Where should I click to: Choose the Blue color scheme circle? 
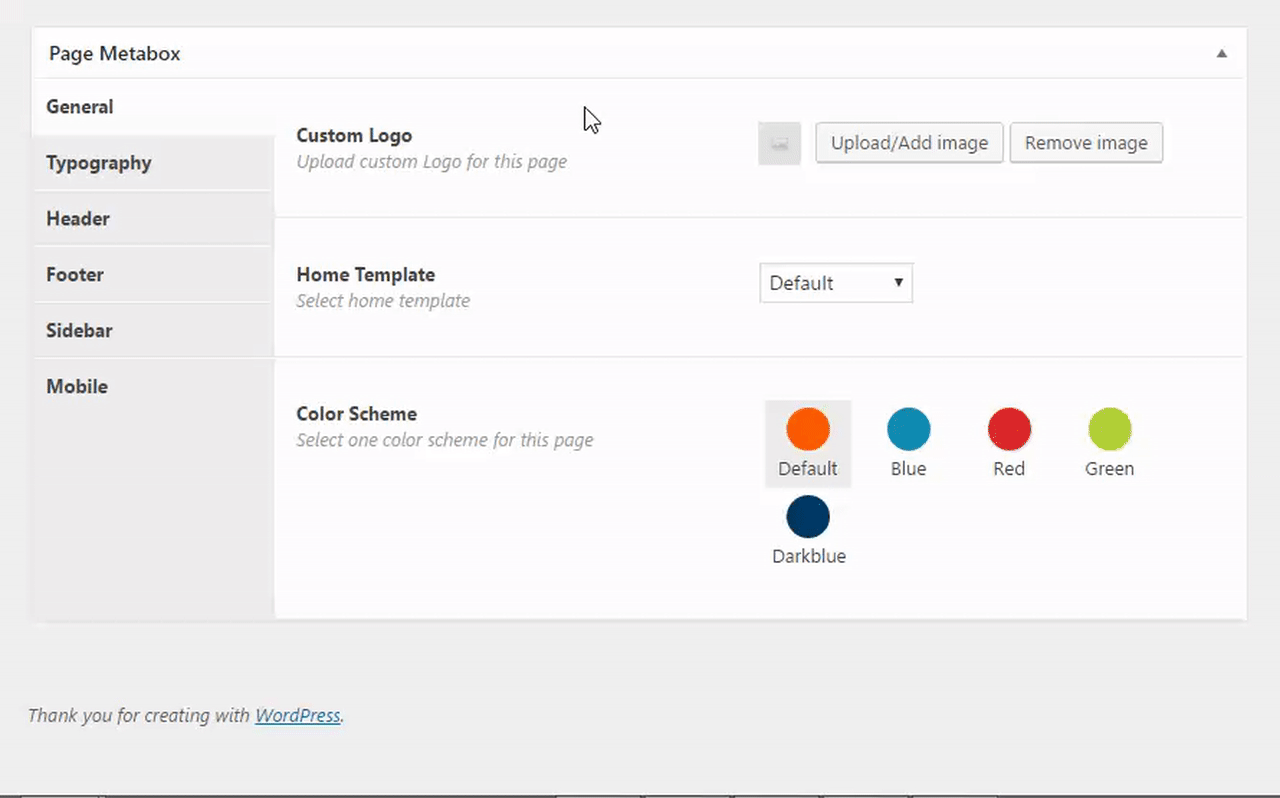908,429
